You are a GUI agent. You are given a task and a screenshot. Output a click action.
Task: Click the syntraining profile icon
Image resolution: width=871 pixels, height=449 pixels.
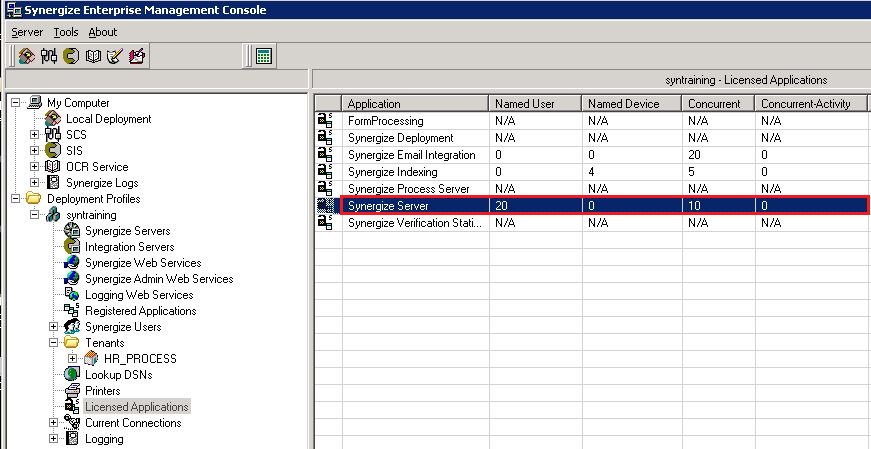[53, 214]
